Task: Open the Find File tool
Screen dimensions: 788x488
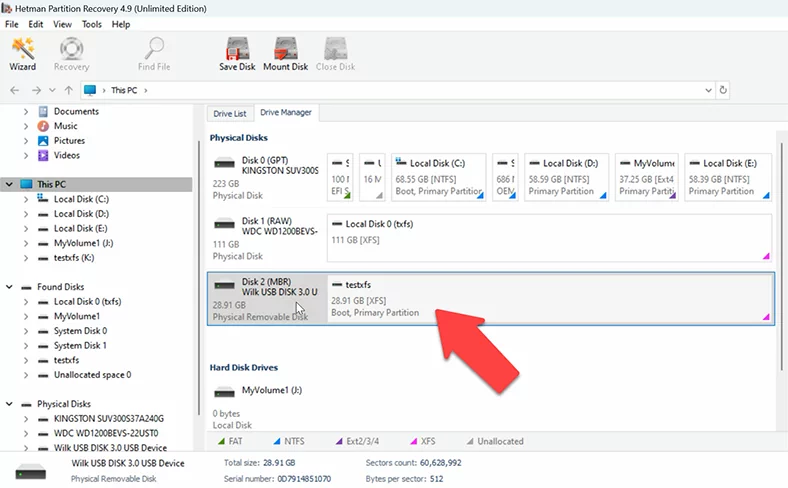Action: pyautogui.click(x=154, y=54)
